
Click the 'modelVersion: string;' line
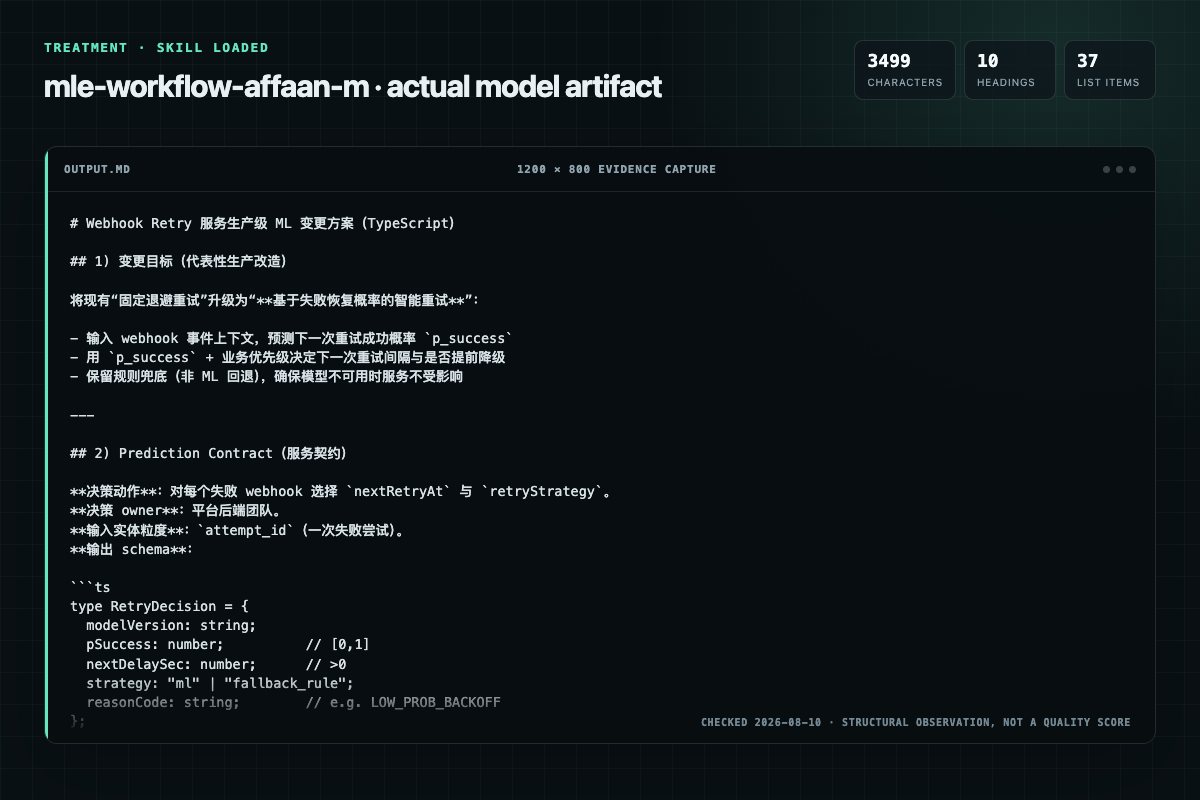pos(170,626)
